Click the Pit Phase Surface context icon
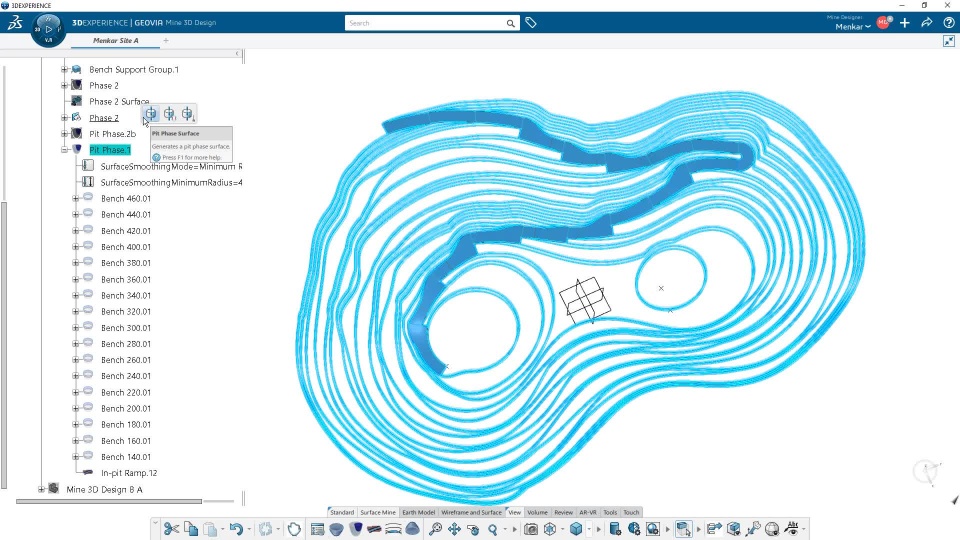Viewport: 960px width, 540px height. click(151, 113)
